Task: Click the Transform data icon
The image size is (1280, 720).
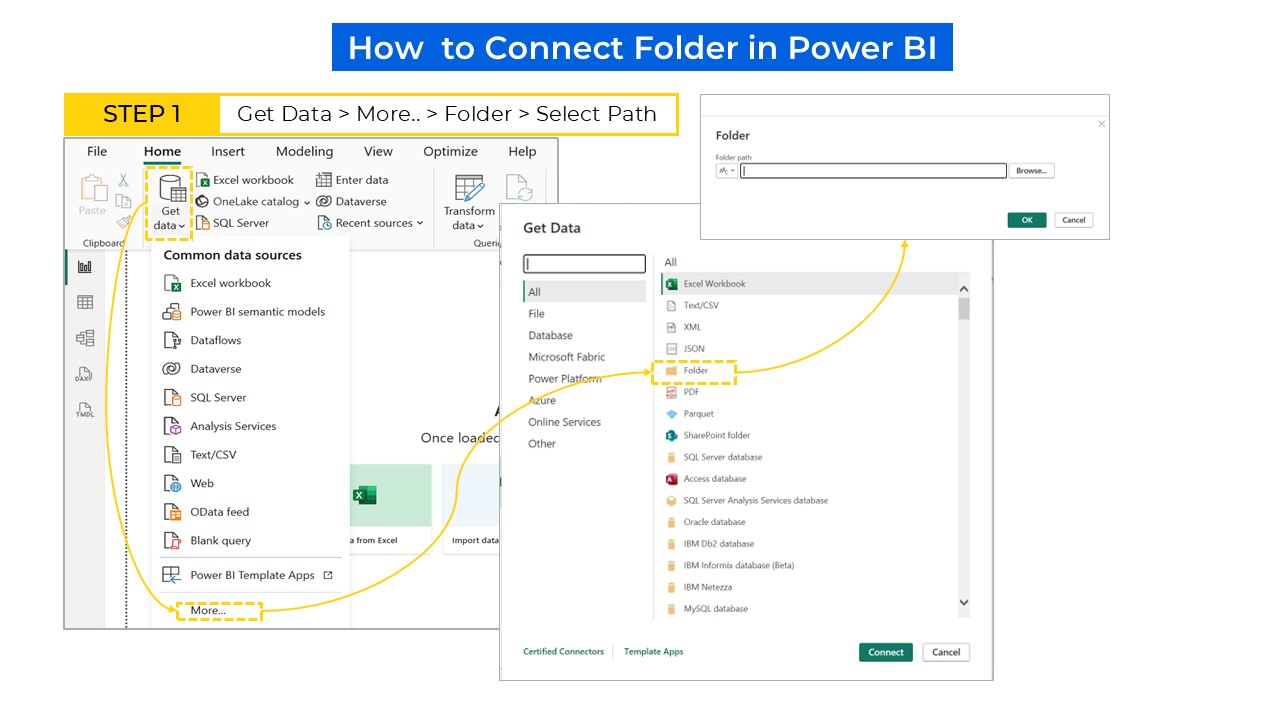Action: pos(469,188)
